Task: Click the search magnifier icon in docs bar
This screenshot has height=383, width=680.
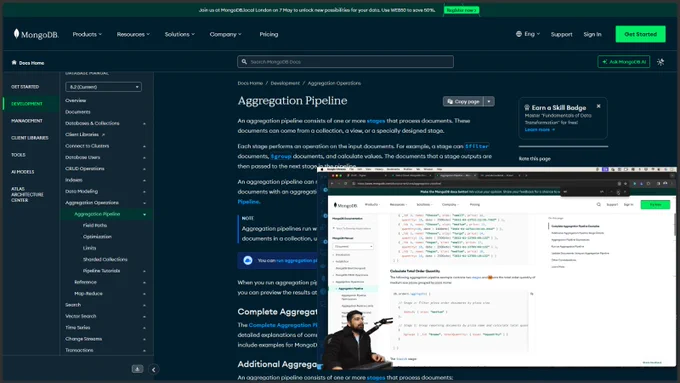Action: 244,62
